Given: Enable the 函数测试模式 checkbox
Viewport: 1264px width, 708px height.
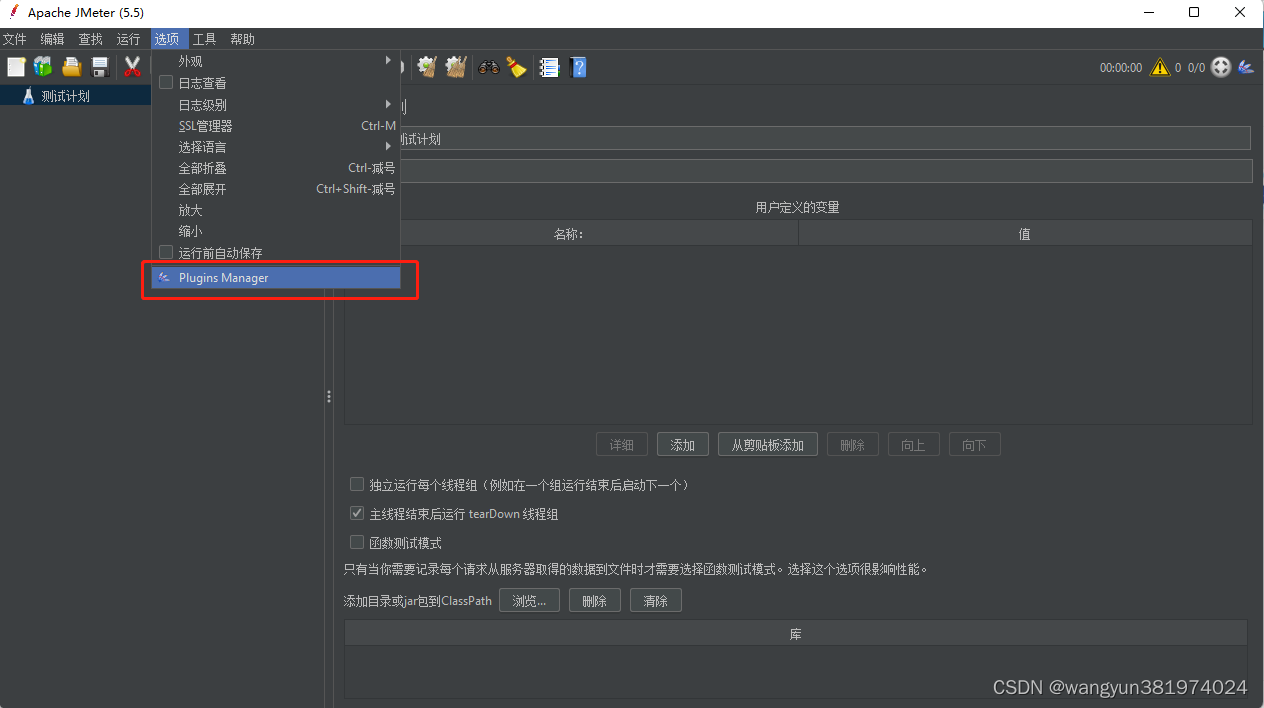Looking at the screenshot, I should pyautogui.click(x=357, y=542).
